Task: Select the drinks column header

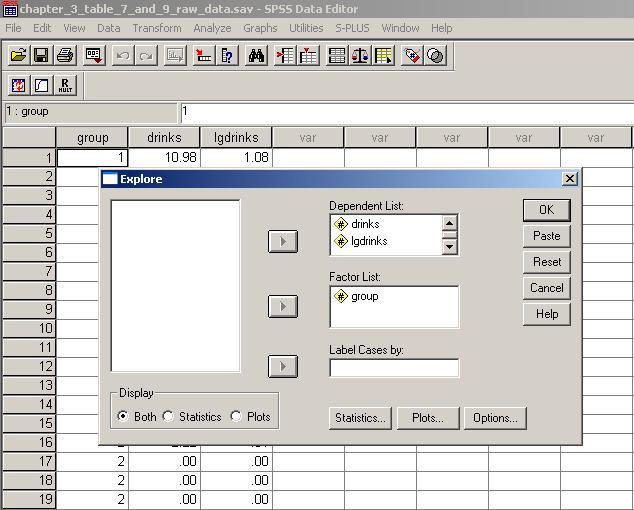Action: tap(164, 138)
